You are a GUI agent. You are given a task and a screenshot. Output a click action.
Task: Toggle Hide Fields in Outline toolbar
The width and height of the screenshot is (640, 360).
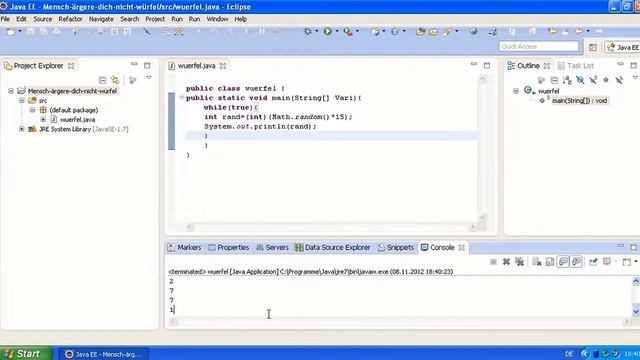pos(580,80)
